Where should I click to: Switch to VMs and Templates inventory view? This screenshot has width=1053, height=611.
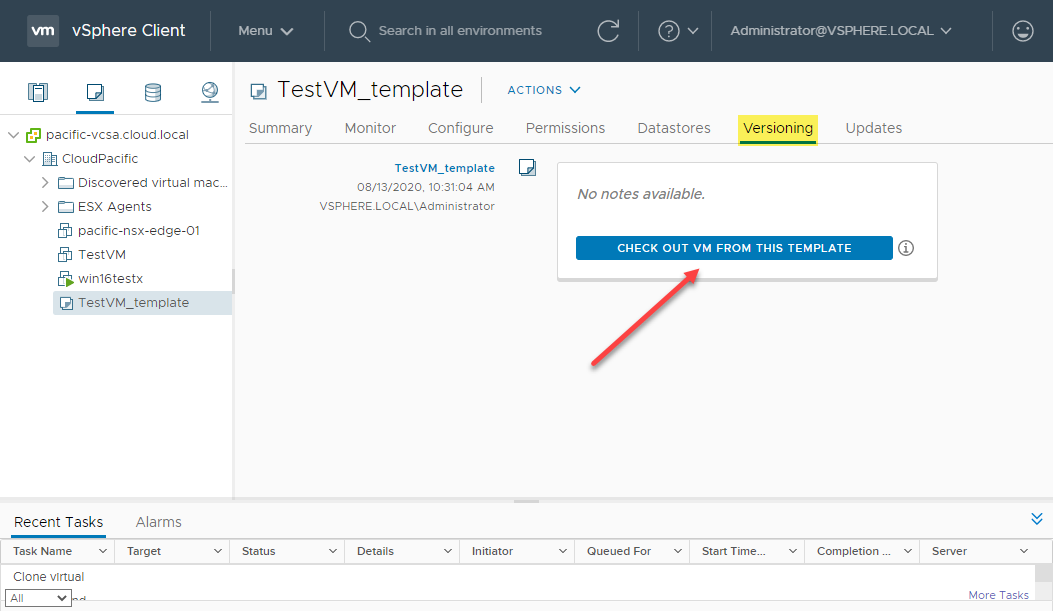(95, 92)
